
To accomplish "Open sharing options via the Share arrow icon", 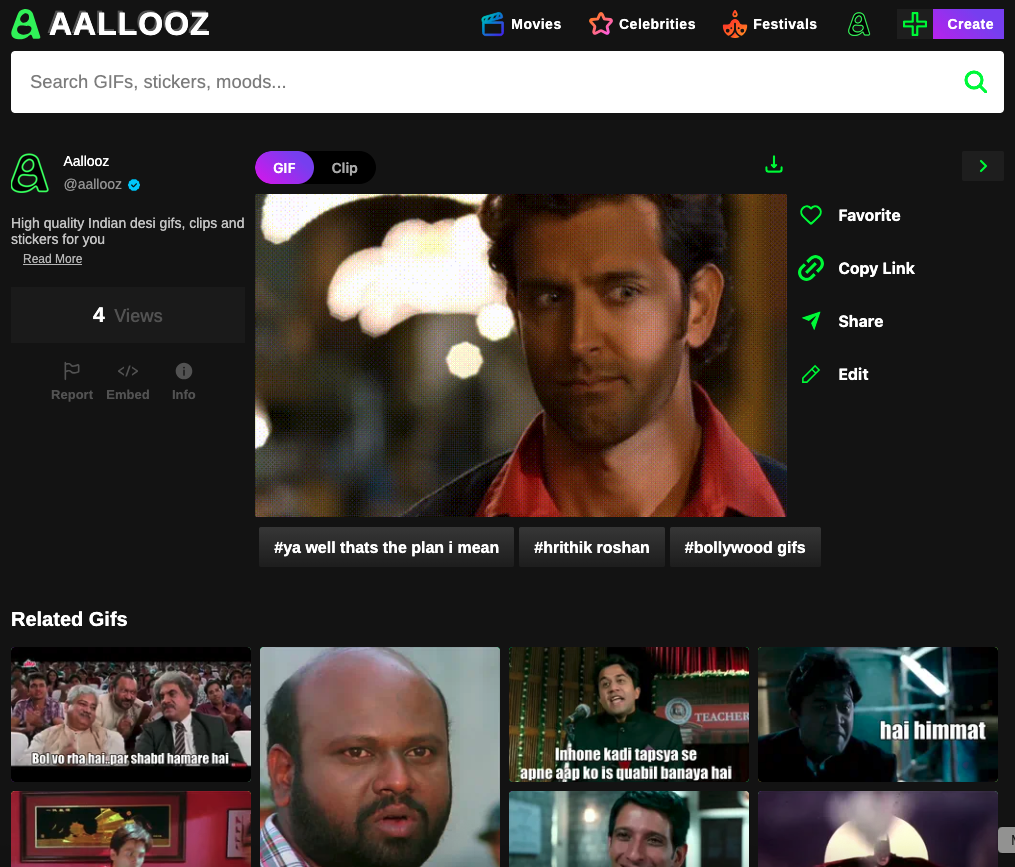I will click(x=811, y=321).
